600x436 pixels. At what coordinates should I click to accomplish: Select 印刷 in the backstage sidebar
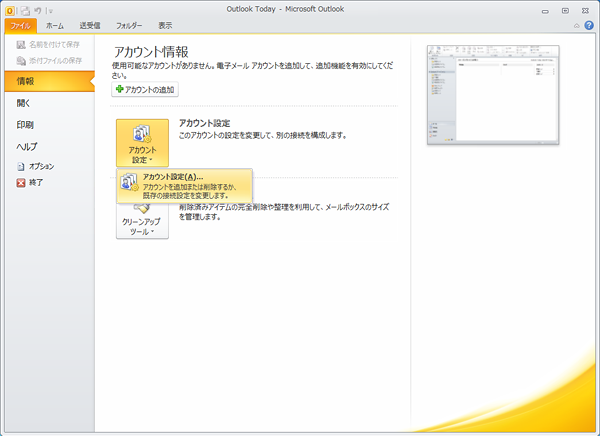(25, 125)
